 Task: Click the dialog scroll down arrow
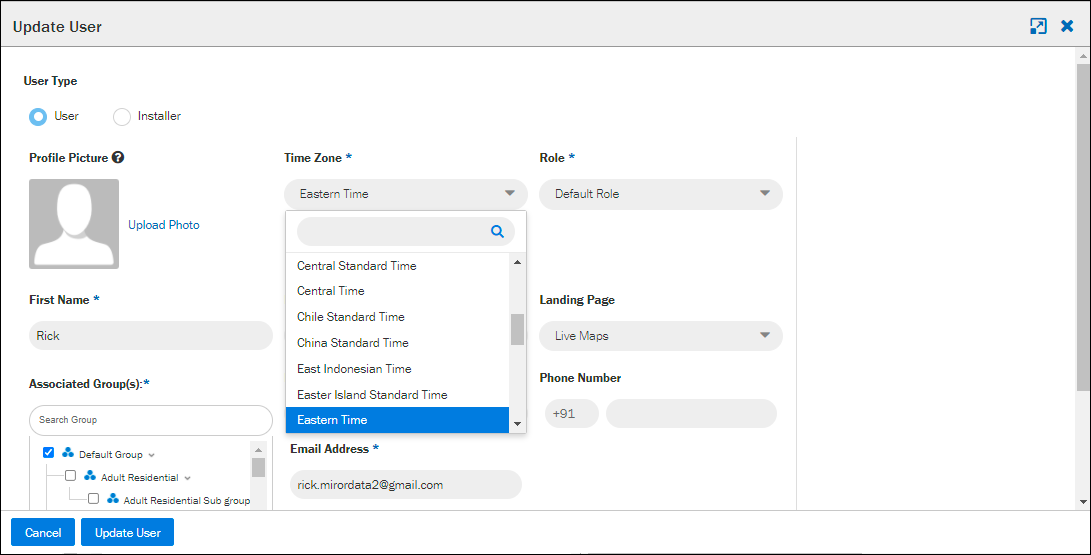click(x=1083, y=501)
